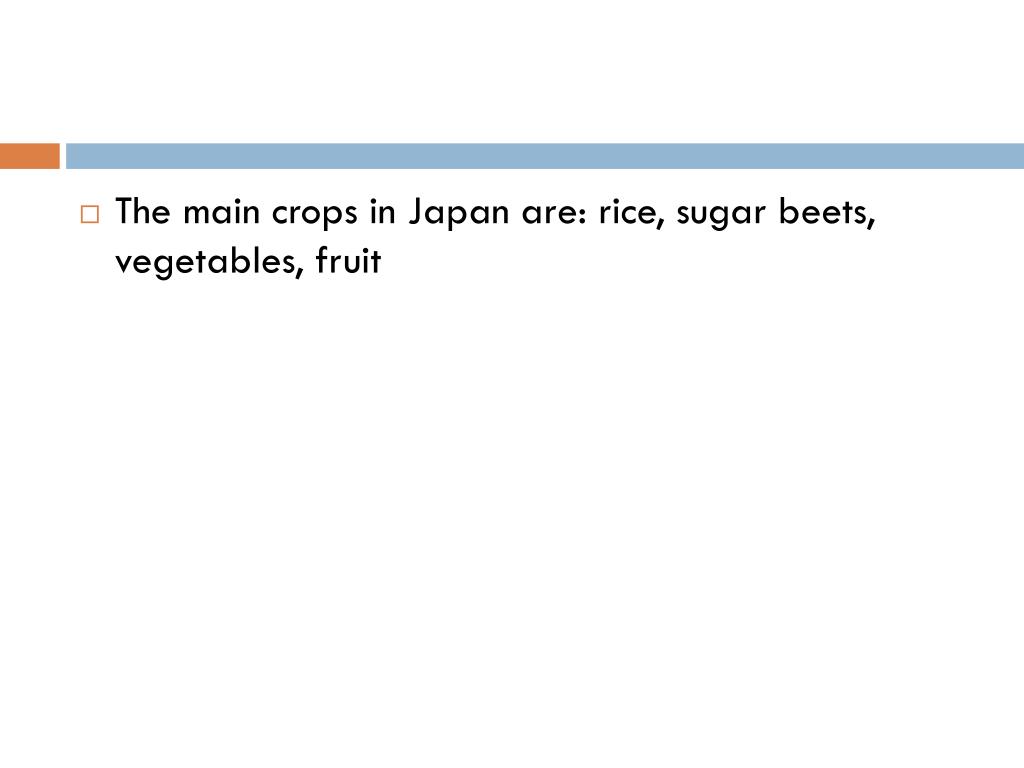Click the word "The" in the bullet

(x=143, y=212)
